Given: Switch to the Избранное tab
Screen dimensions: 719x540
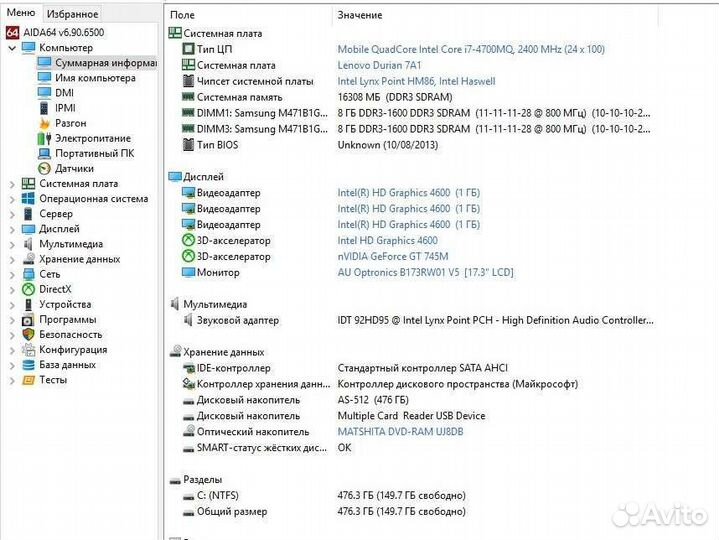Looking at the screenshot, I should 72,14.
